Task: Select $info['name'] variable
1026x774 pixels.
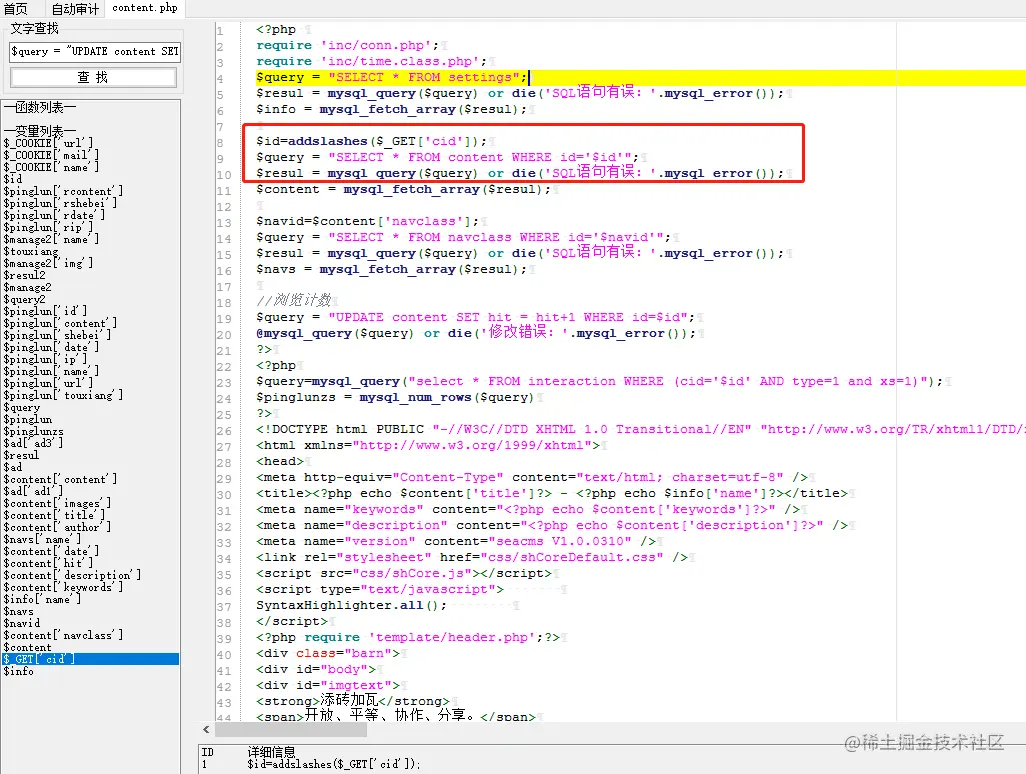Action: (x=42, y=599)
